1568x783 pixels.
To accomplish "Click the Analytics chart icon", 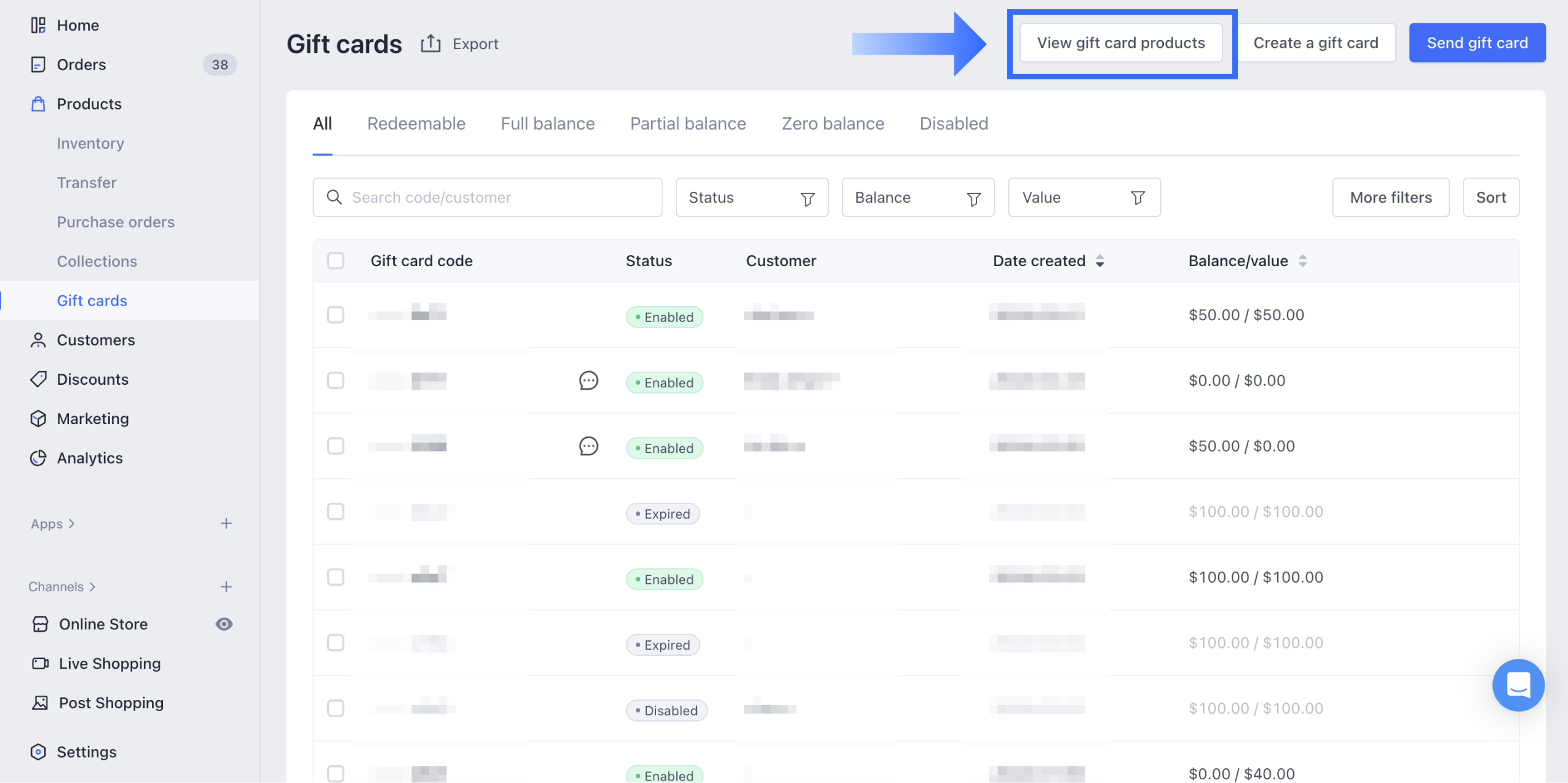I will (x=38, y=458).
